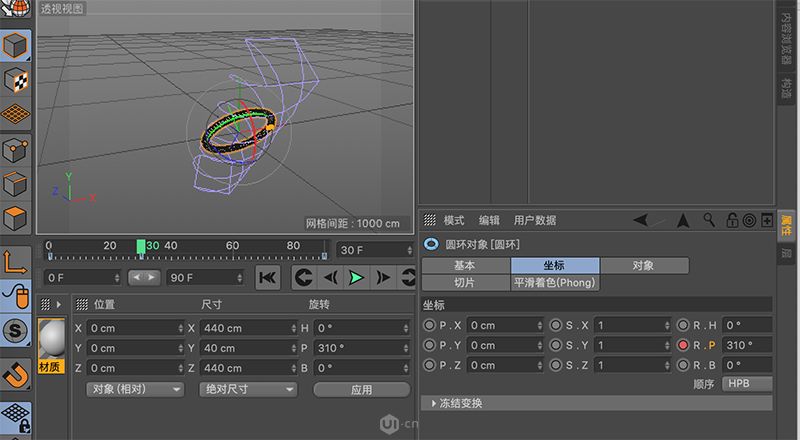Toggle the S.Y keyframe dot
The height and width of the screenshot is (440, 800).
pyautogui.click(x=556, y=345)
